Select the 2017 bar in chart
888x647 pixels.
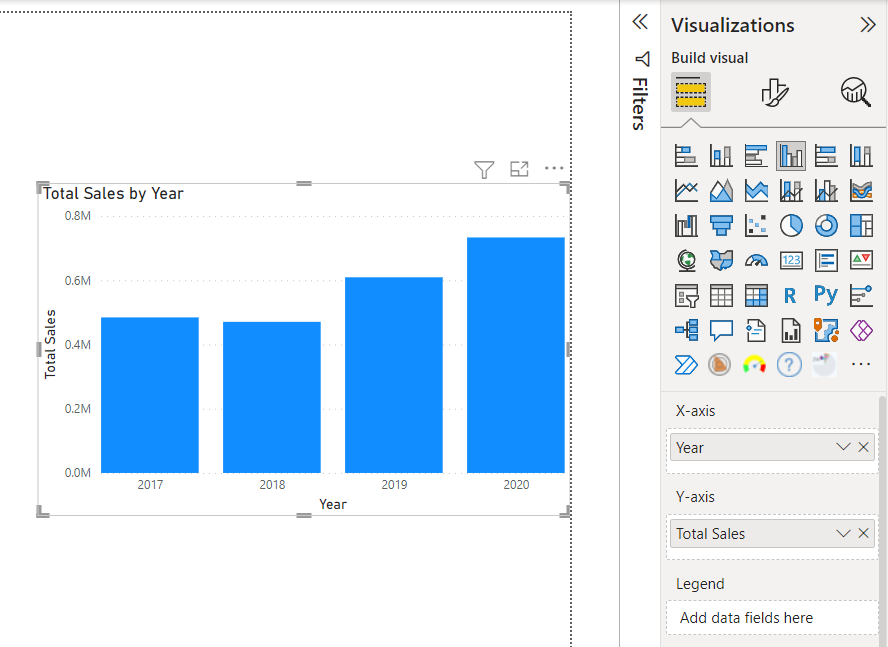[x=150, y=395]
